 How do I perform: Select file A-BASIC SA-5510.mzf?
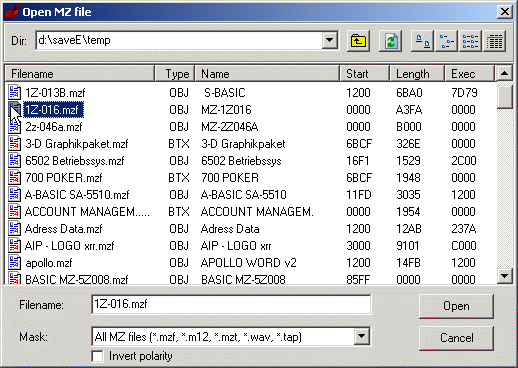point(77,195)
